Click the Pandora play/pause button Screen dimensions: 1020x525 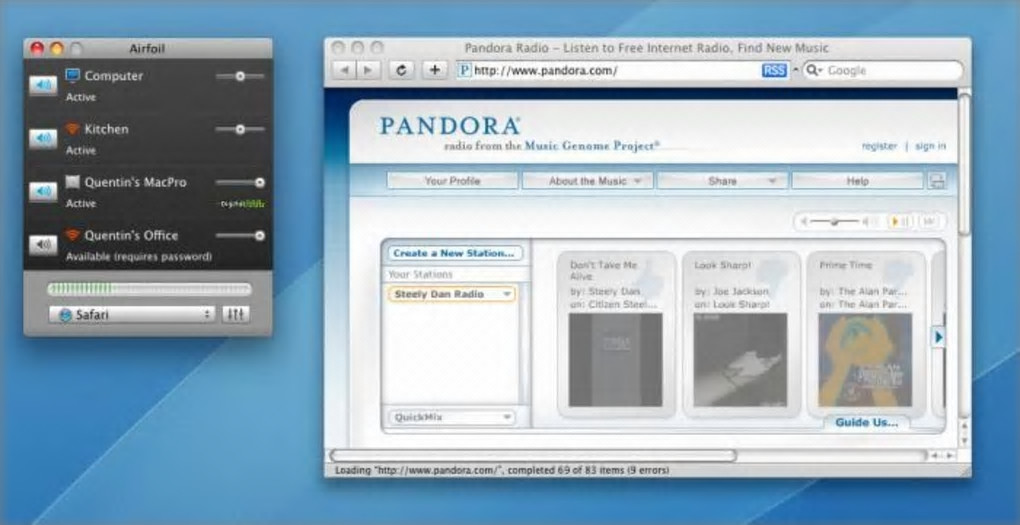point(901,222)
